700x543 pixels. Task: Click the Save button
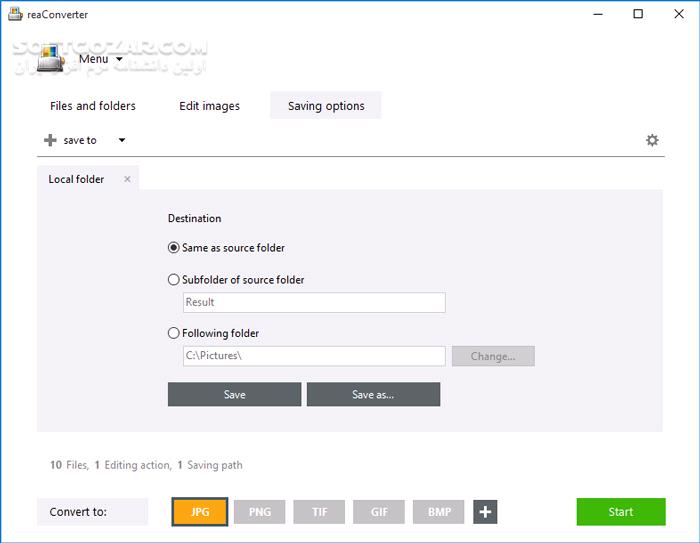point(234,394)
